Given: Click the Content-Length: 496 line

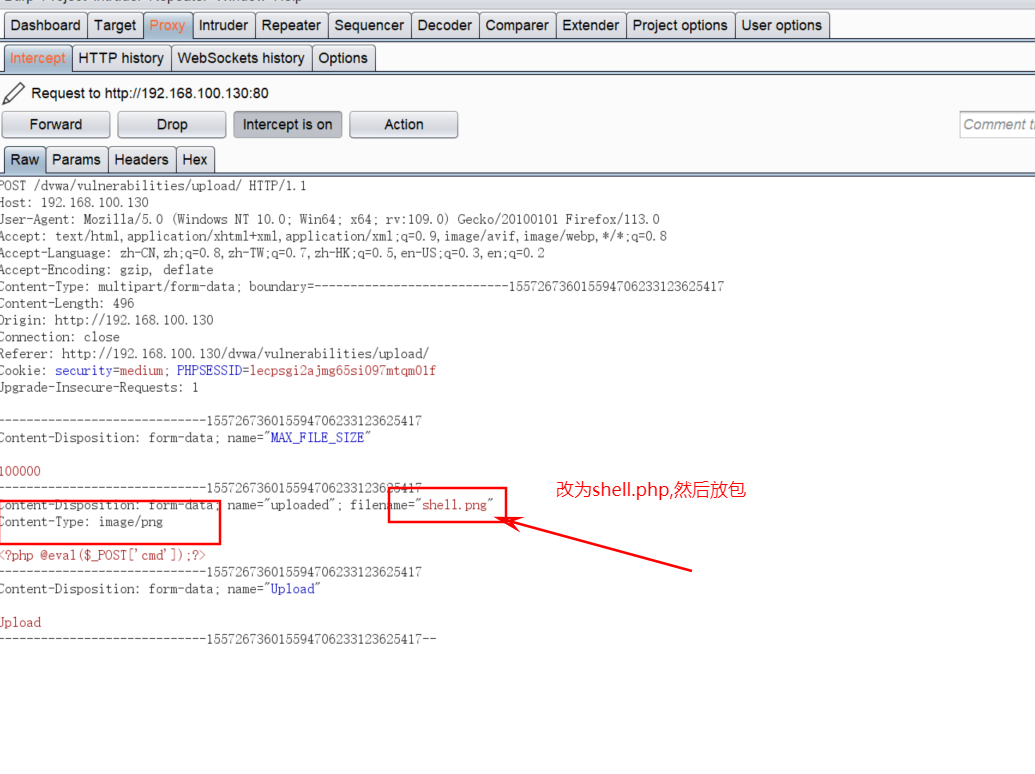Looking at the screenshot, I should [x=67, y=304].
